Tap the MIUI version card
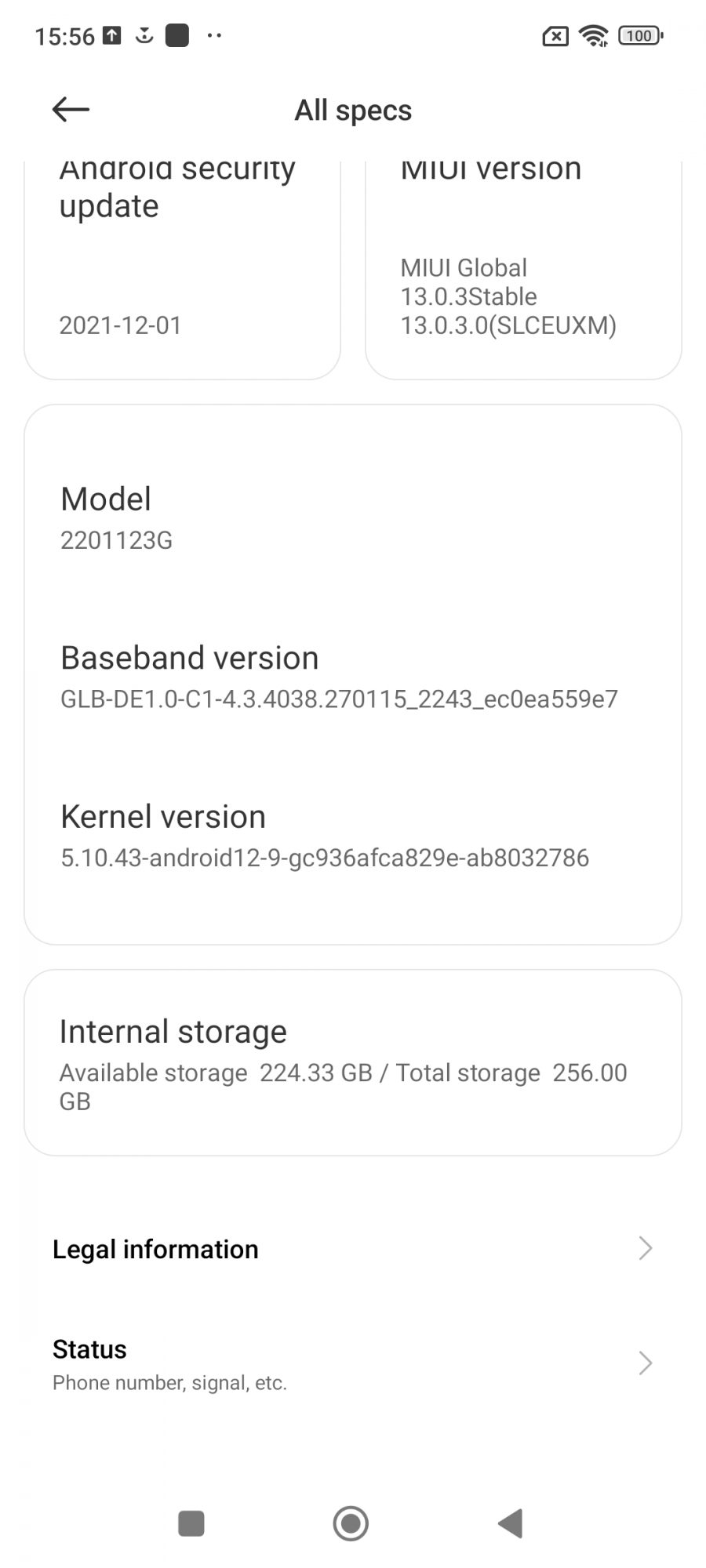Image resolution: width=706 pixels, height=1568 pixels. (x=523, y=270)
